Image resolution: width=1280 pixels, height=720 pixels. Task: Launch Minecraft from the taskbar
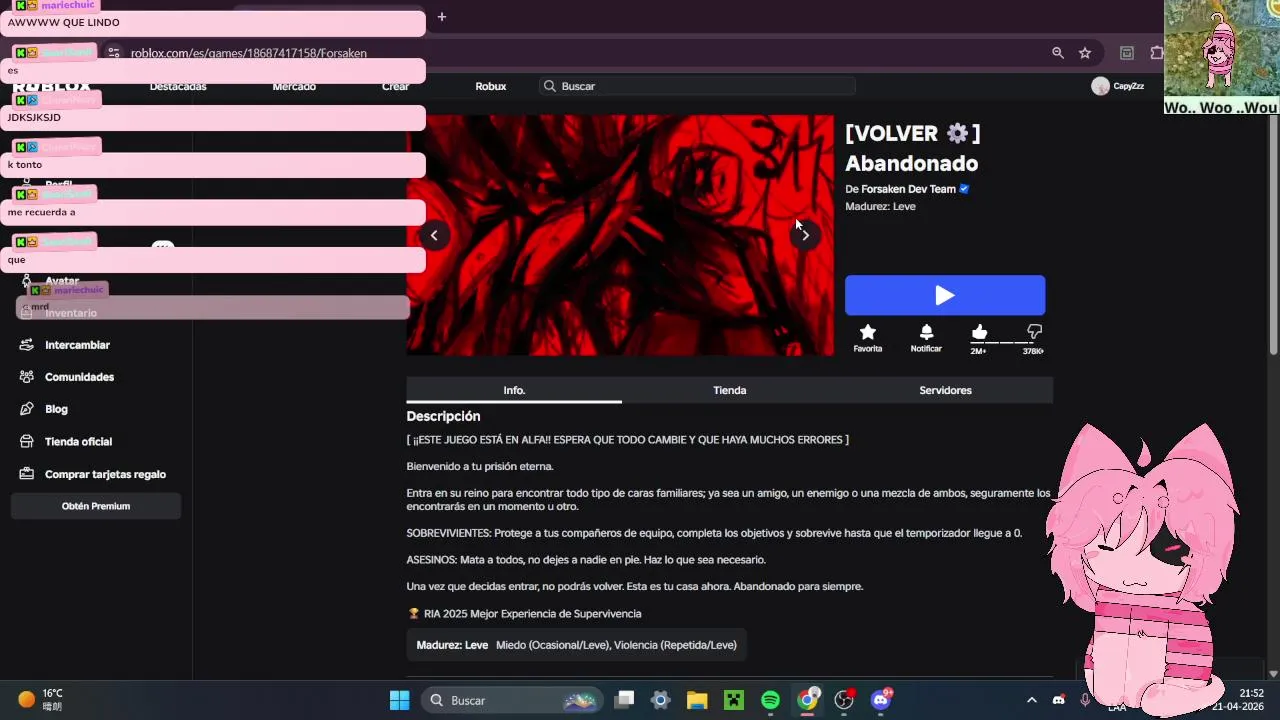pos(734,700)
